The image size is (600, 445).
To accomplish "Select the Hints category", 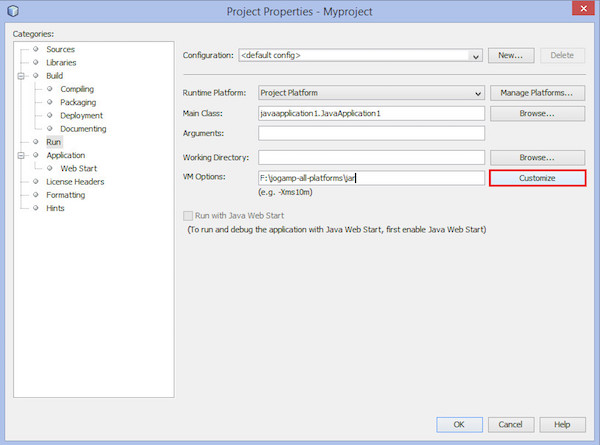I will (55, 208).
